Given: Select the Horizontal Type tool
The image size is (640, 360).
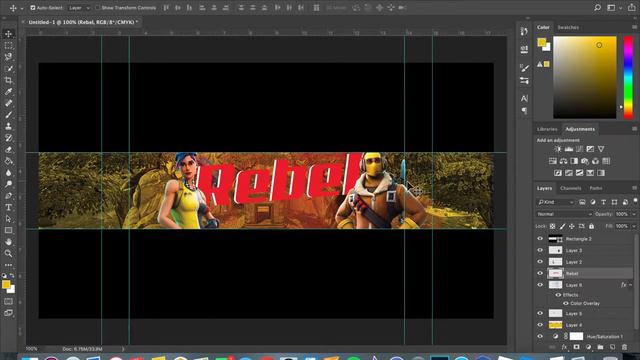Looking at the screenshot, I should point(8,207).
